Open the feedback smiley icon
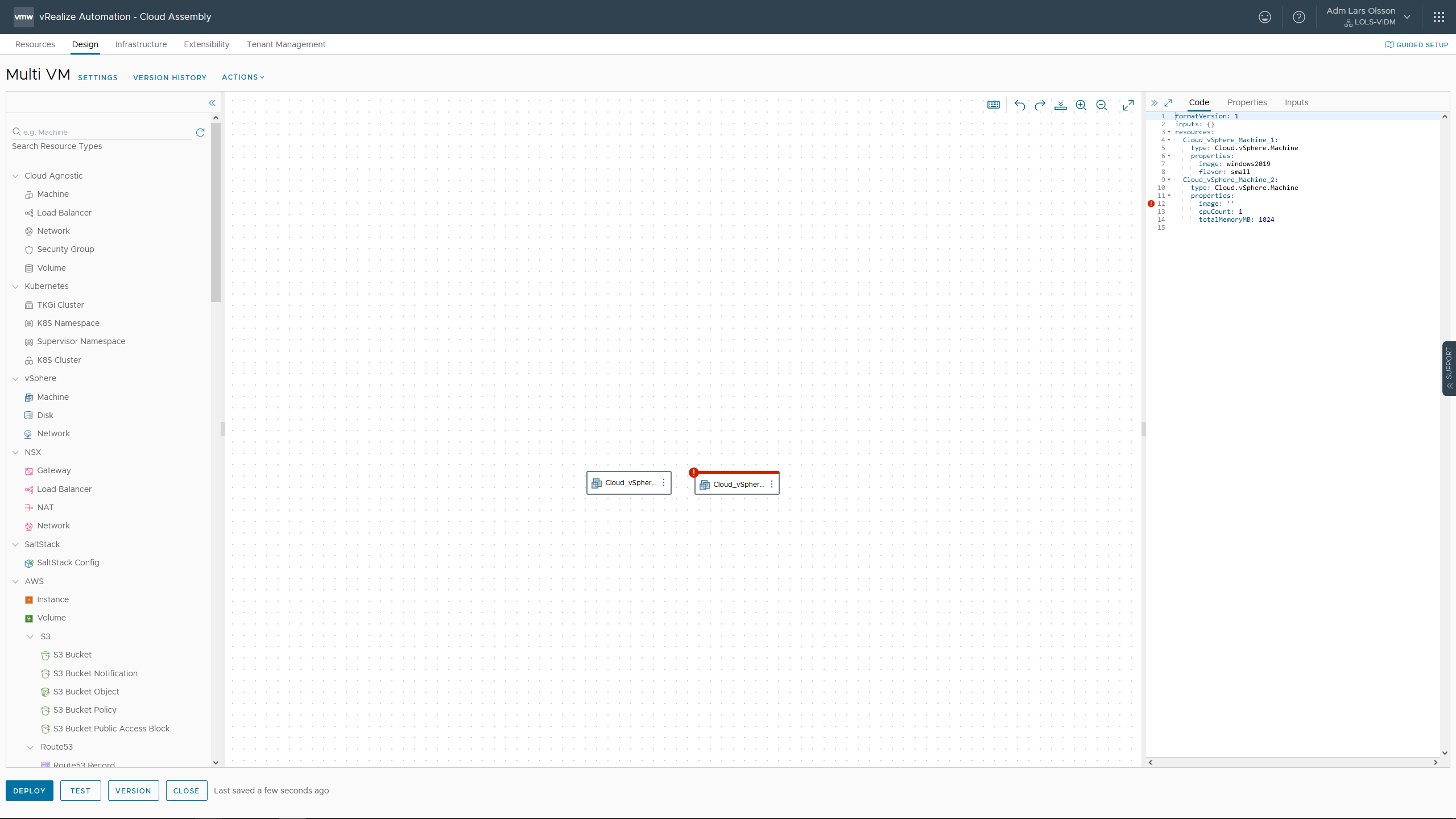Viewport: 1456px width, 819px height. (1265, 17)
